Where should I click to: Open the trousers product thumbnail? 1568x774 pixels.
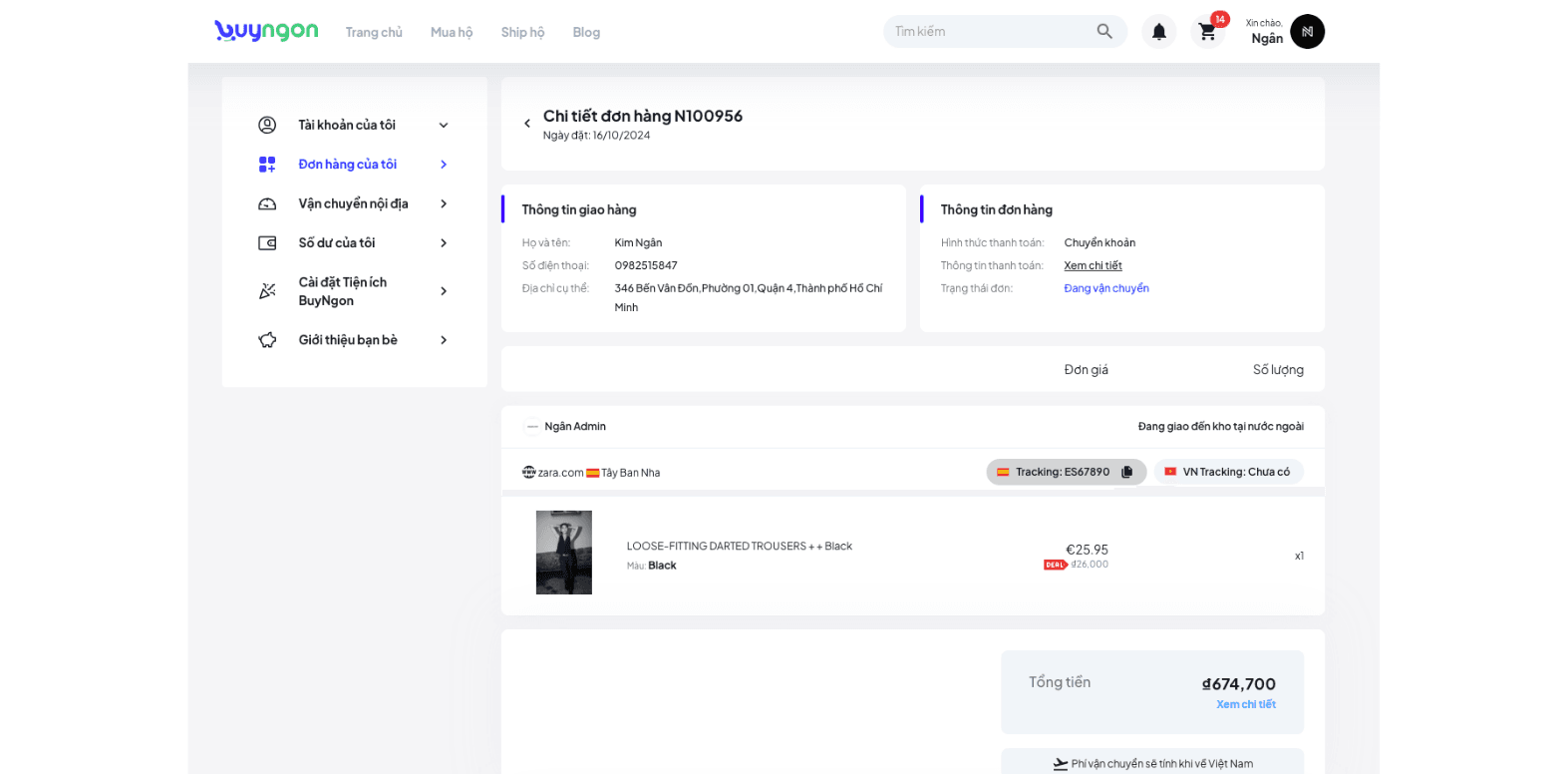564,553
